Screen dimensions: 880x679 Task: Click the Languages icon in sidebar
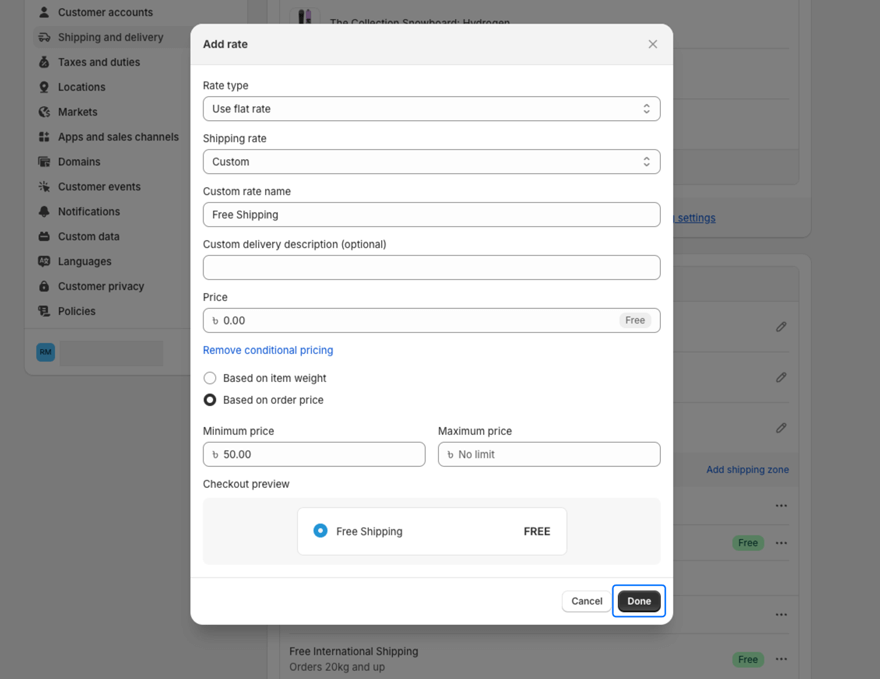[44, 261]
